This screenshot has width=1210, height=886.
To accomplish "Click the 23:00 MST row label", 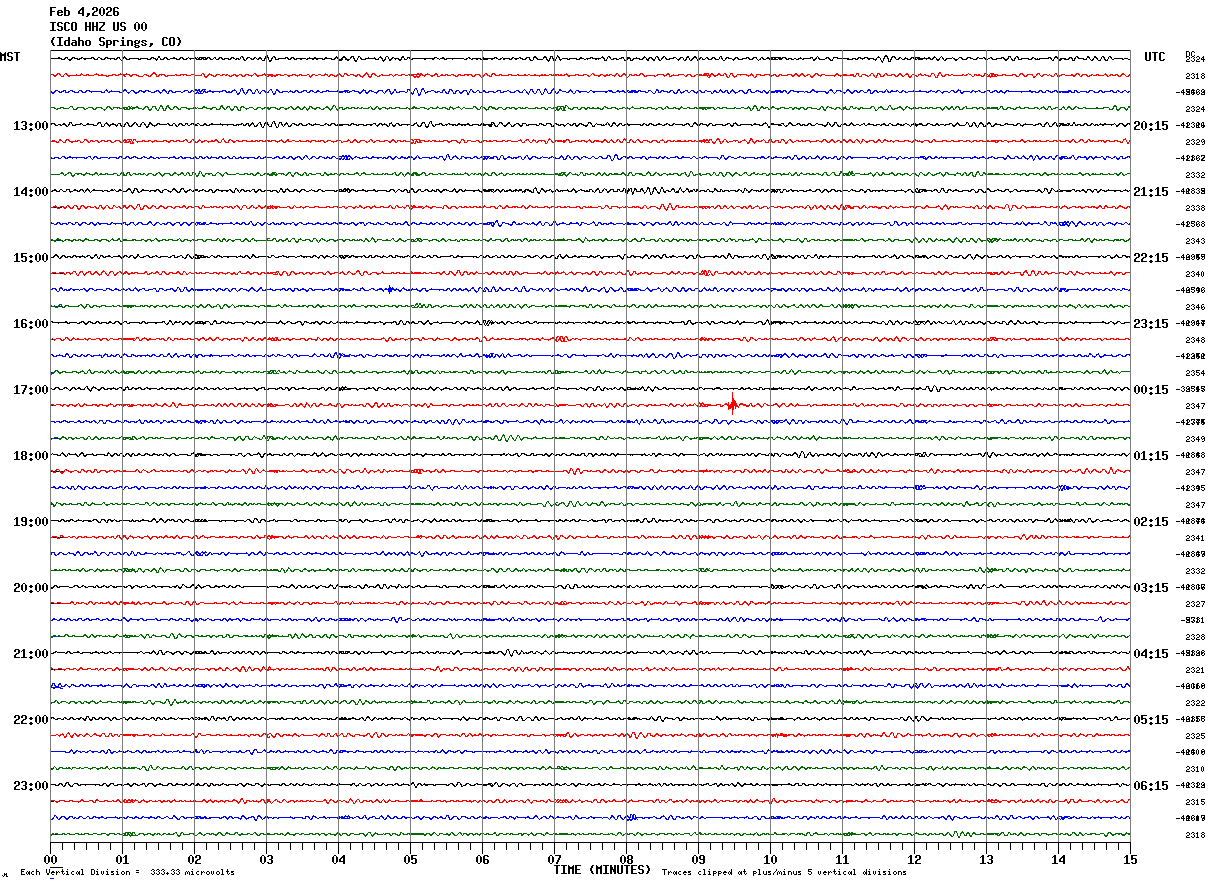I will click(x=30, y=785).
